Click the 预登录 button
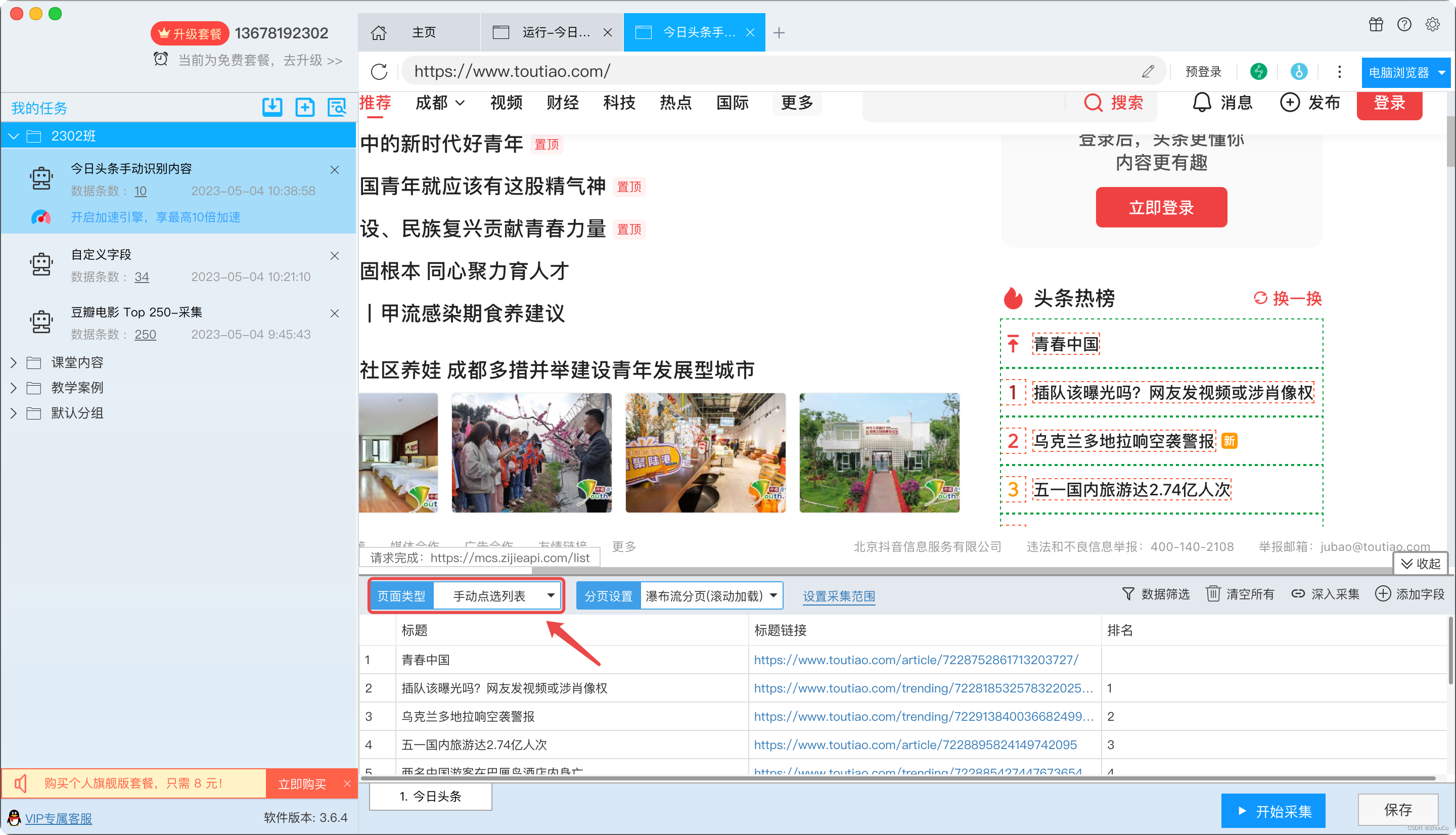 pyautogui.click(x=1203, y=72)
